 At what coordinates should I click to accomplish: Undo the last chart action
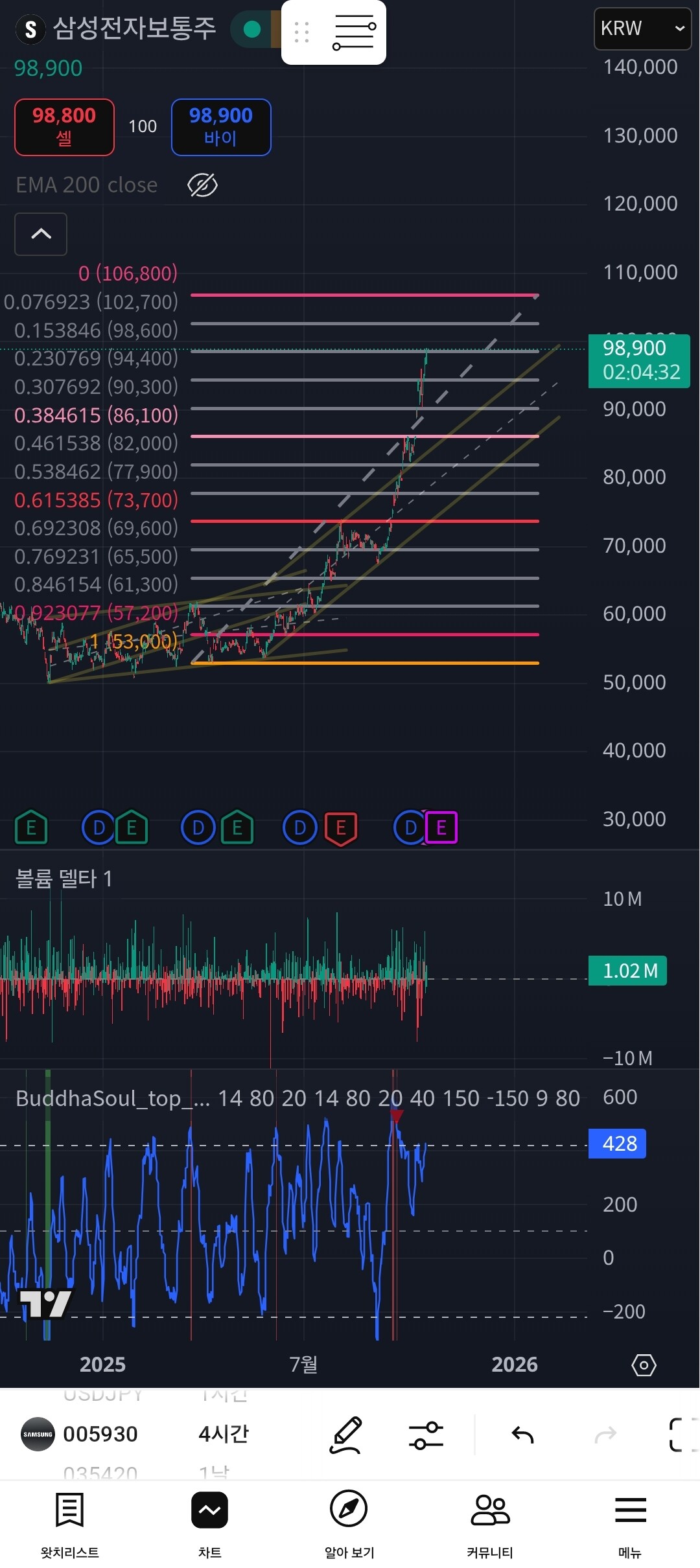point(522,1435)
